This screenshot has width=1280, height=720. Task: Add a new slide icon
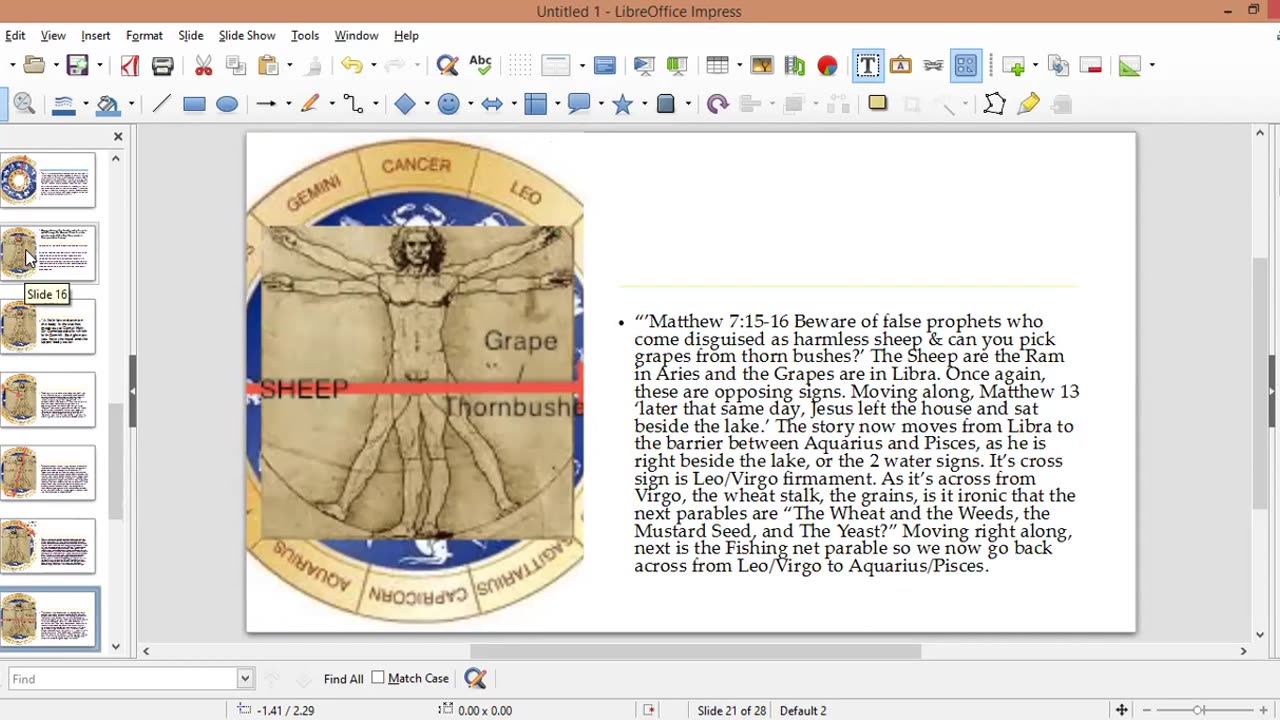(1015, 66)
